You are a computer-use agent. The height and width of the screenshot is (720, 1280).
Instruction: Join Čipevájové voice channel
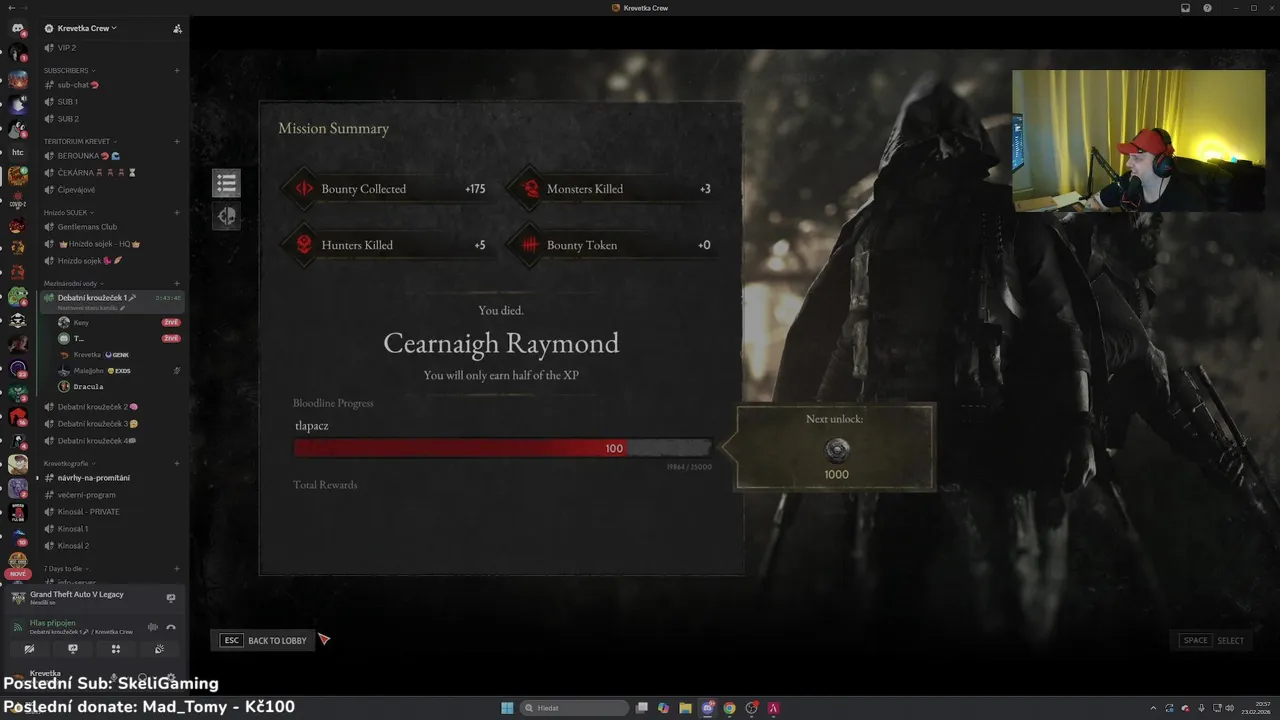[112, 190]
